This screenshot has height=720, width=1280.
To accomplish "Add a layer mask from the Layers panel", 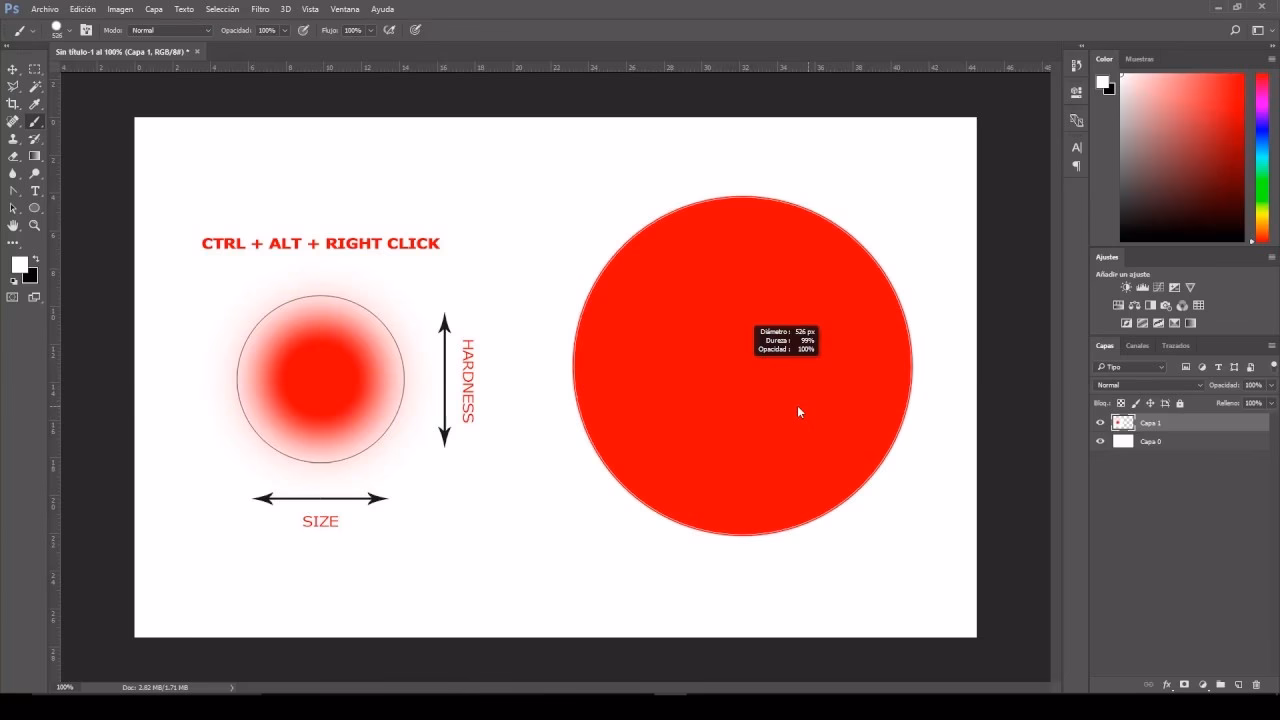I will pos(1185,685).
